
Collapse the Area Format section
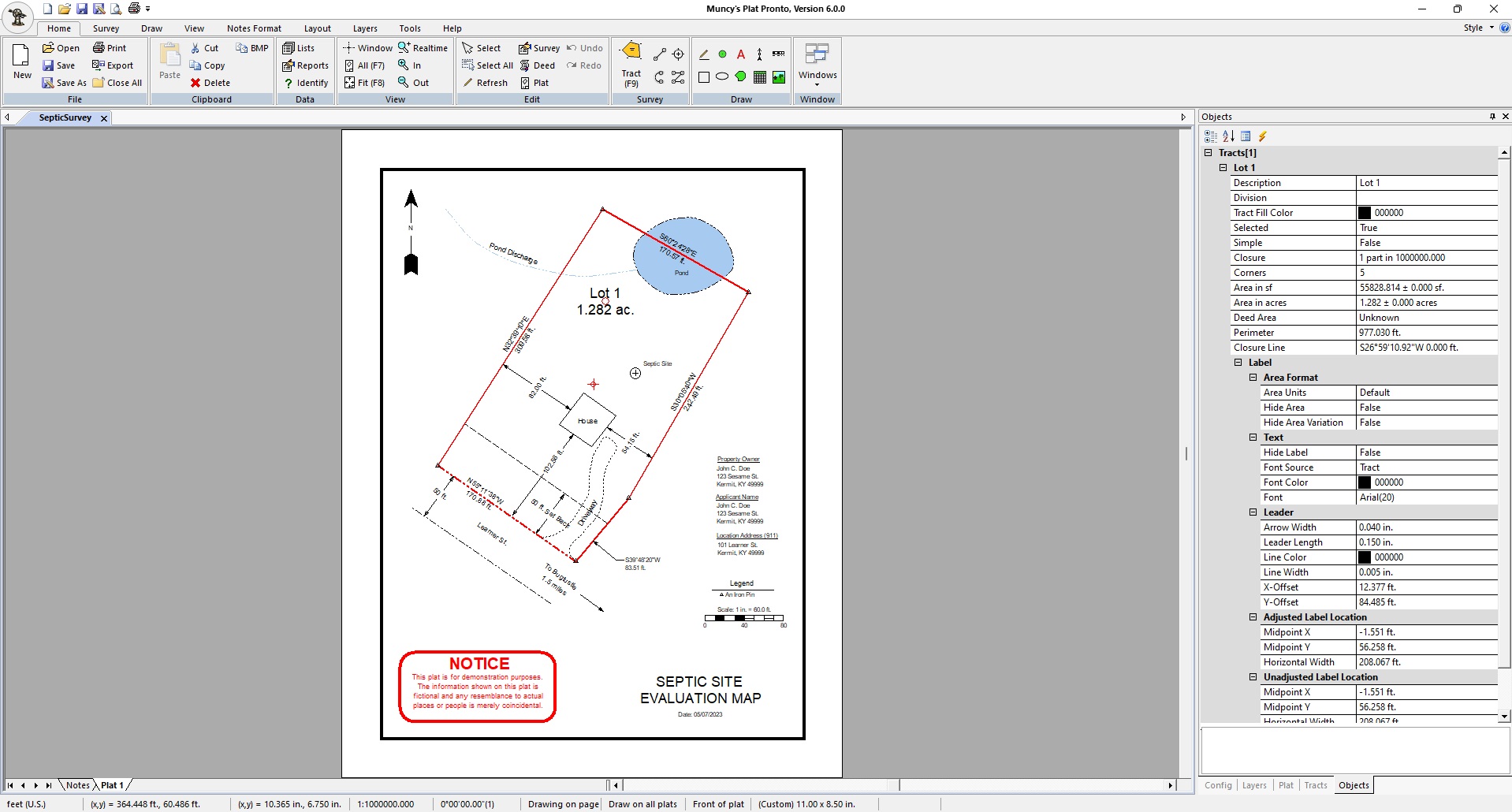click(x=1253, y=378)
